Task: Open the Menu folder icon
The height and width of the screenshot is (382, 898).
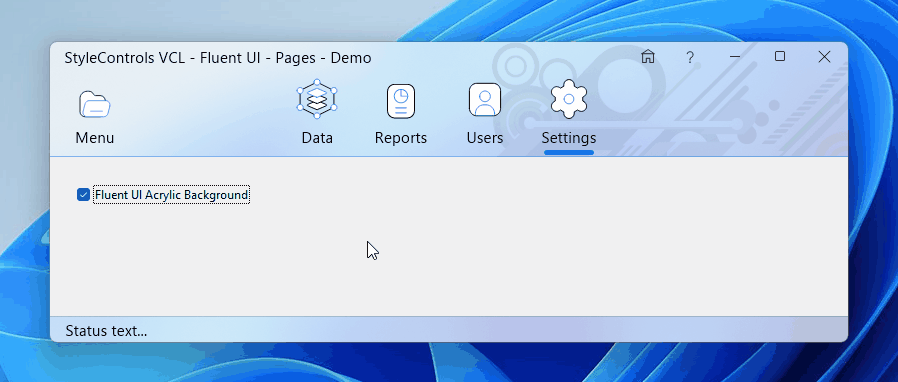Action: click(94, 104)
